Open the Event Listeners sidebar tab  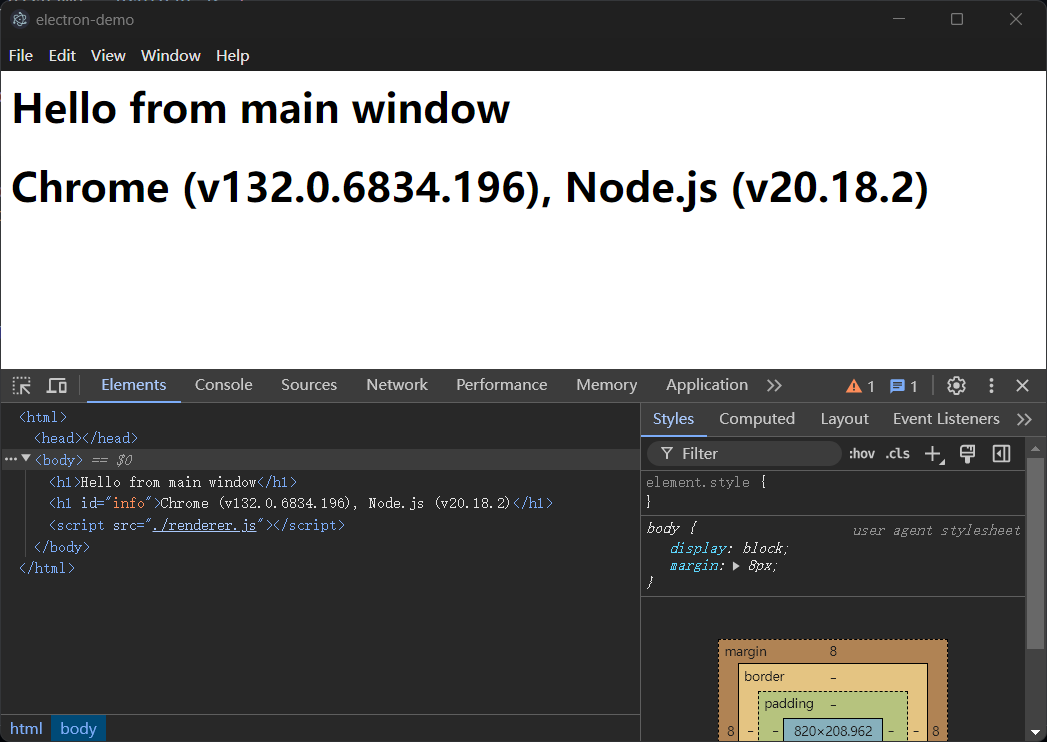(x=946, y=419)
